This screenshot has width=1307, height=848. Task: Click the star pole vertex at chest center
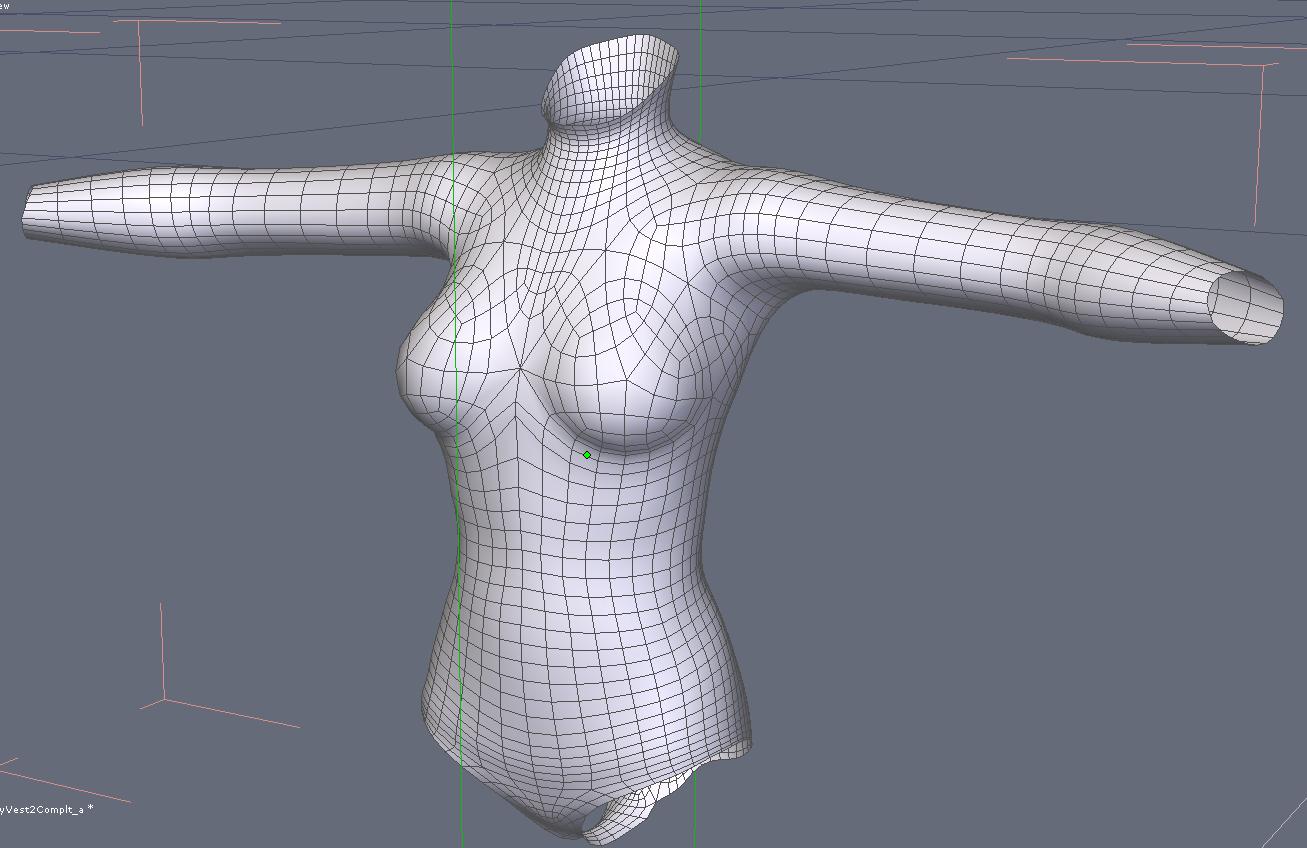(x=520, y=369)
